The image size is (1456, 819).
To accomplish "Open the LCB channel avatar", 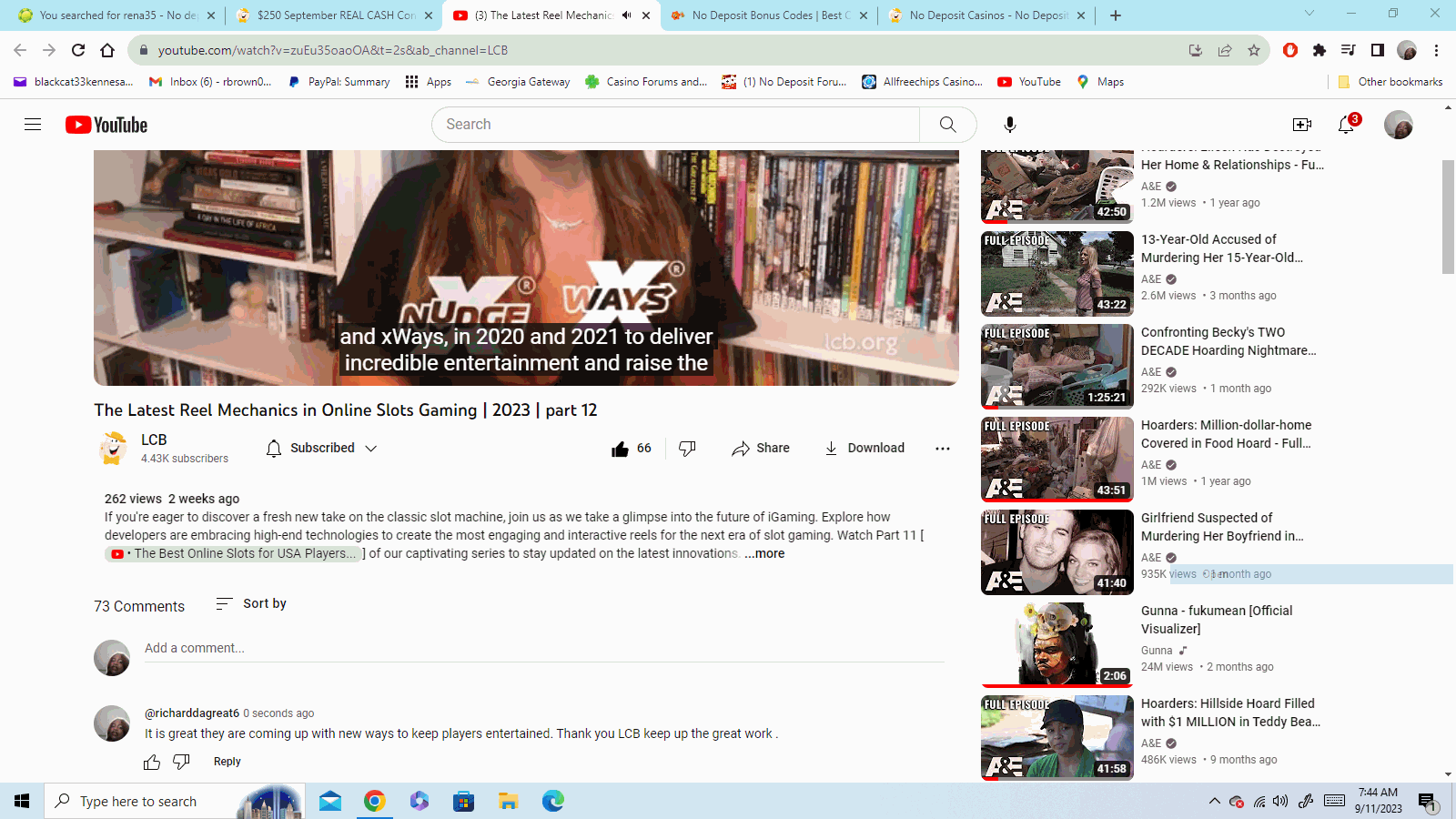I will point(112,449).
